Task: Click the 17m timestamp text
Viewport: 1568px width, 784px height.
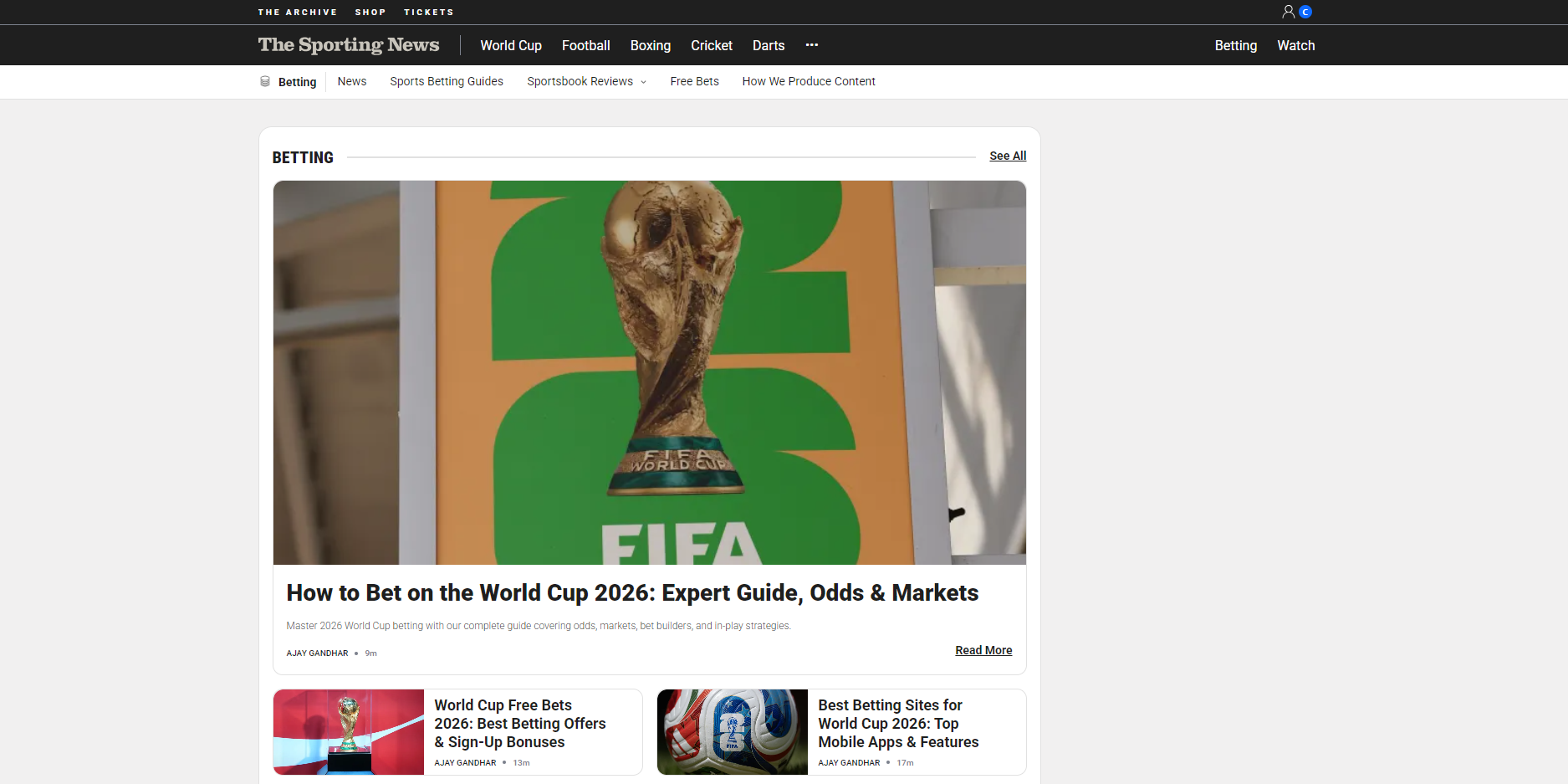Action: [905, 763]
